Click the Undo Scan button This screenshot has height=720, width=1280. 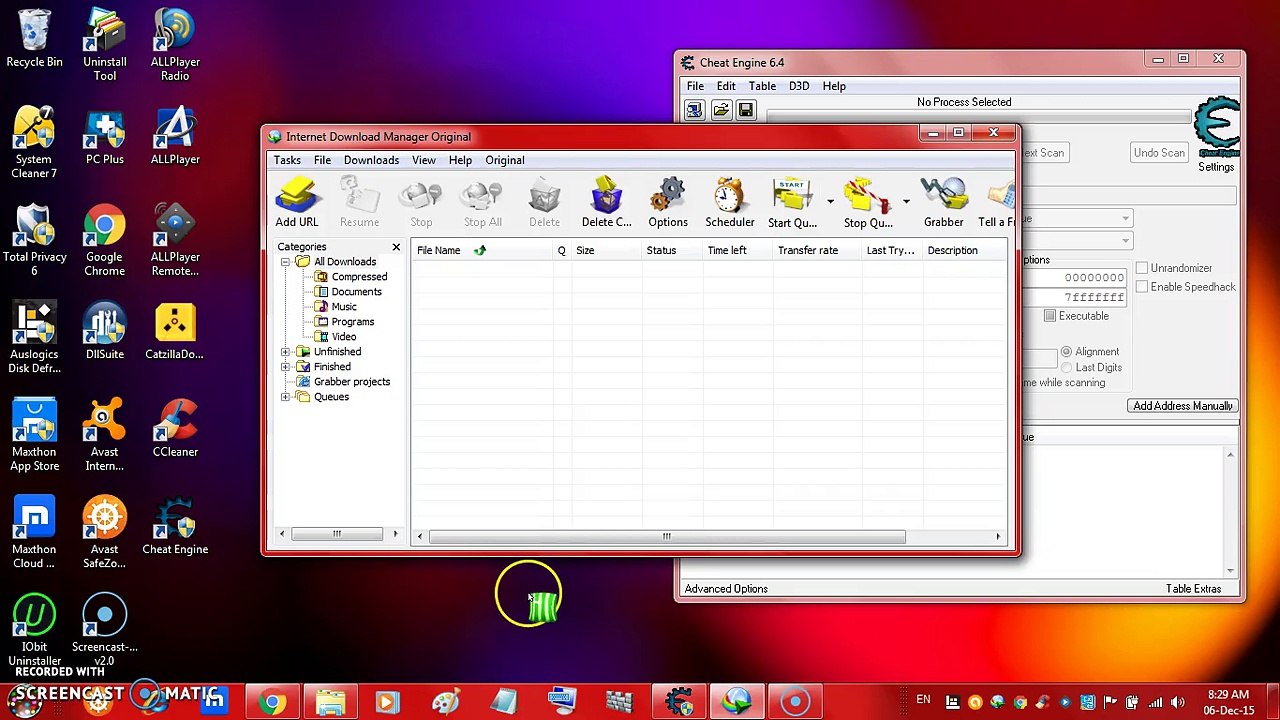pos(1159,153)
